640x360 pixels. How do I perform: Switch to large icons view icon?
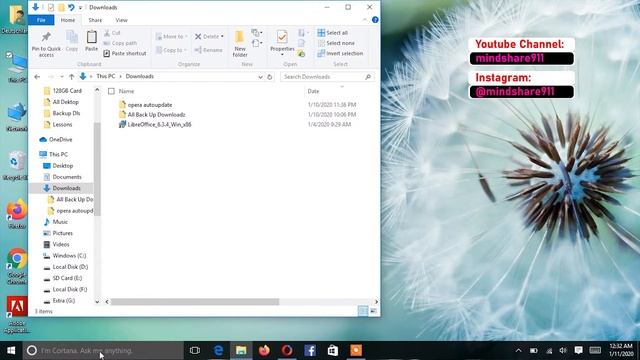373,311
